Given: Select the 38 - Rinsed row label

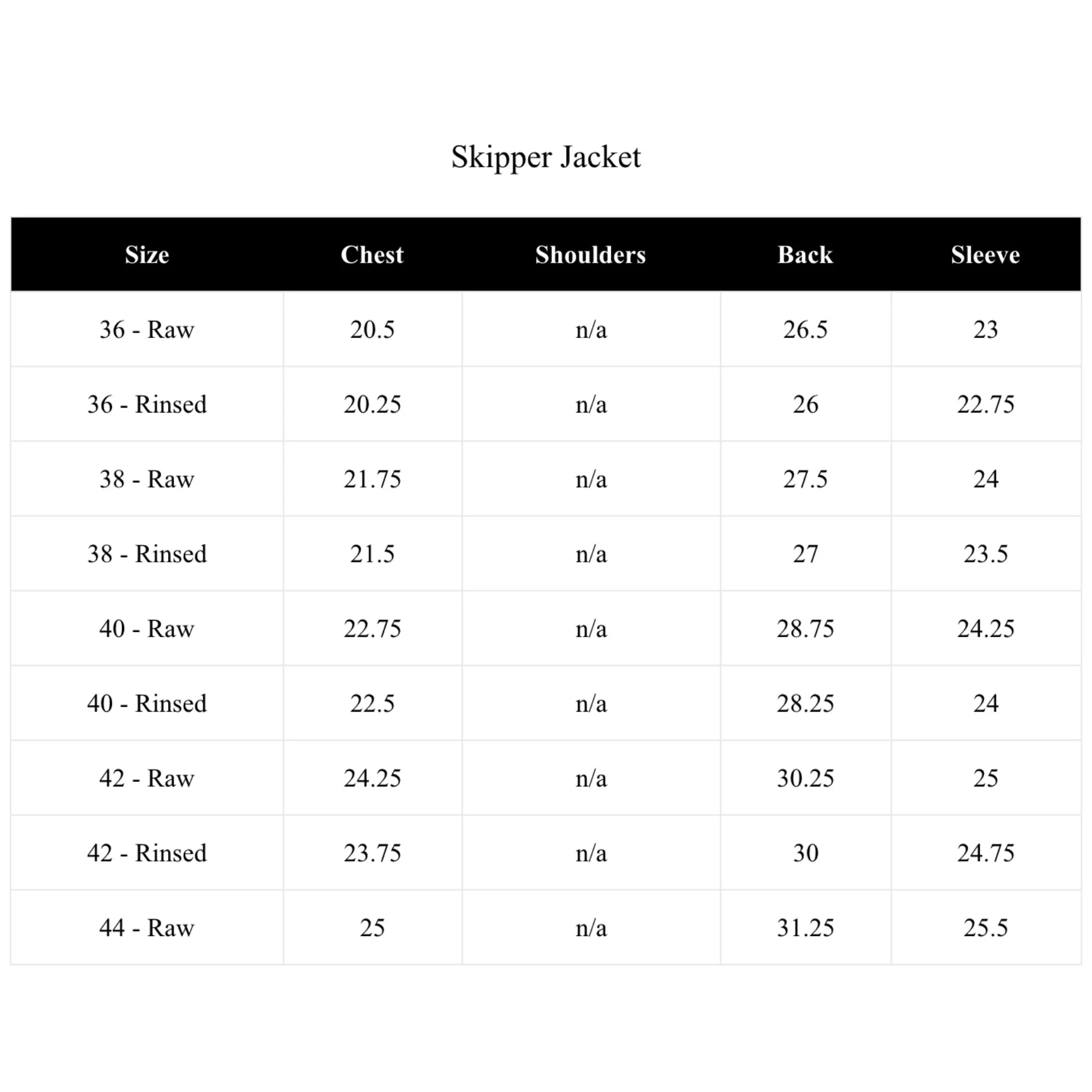Looking at the screenshot, I should [x=147, y=554].
